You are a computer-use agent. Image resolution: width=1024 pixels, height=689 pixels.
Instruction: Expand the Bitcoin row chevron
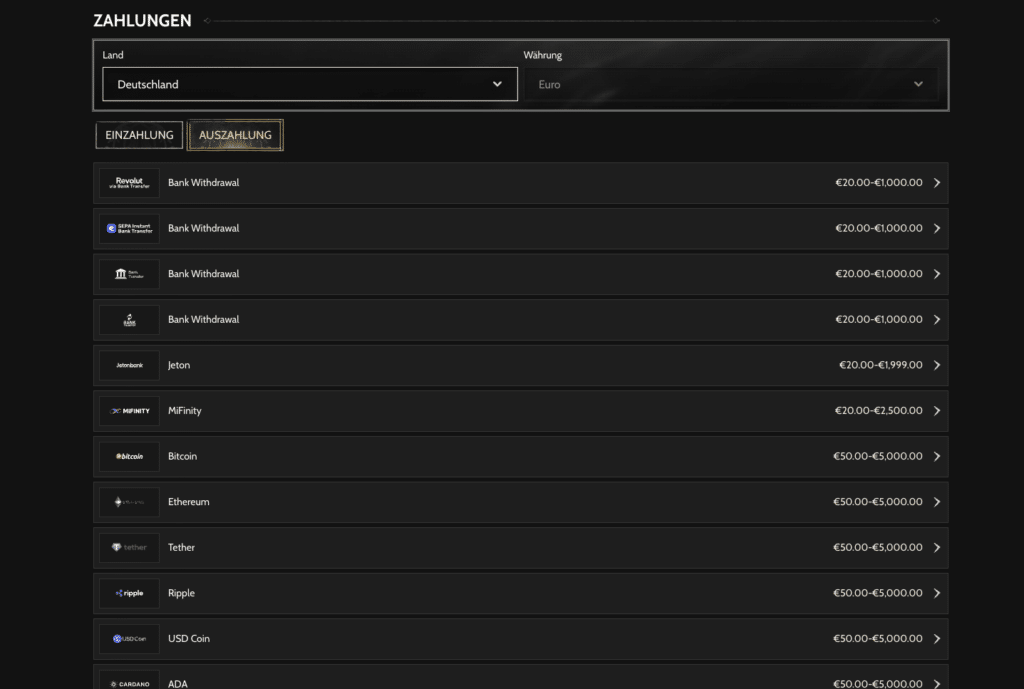pyautogui.click(x=936, y=457)
